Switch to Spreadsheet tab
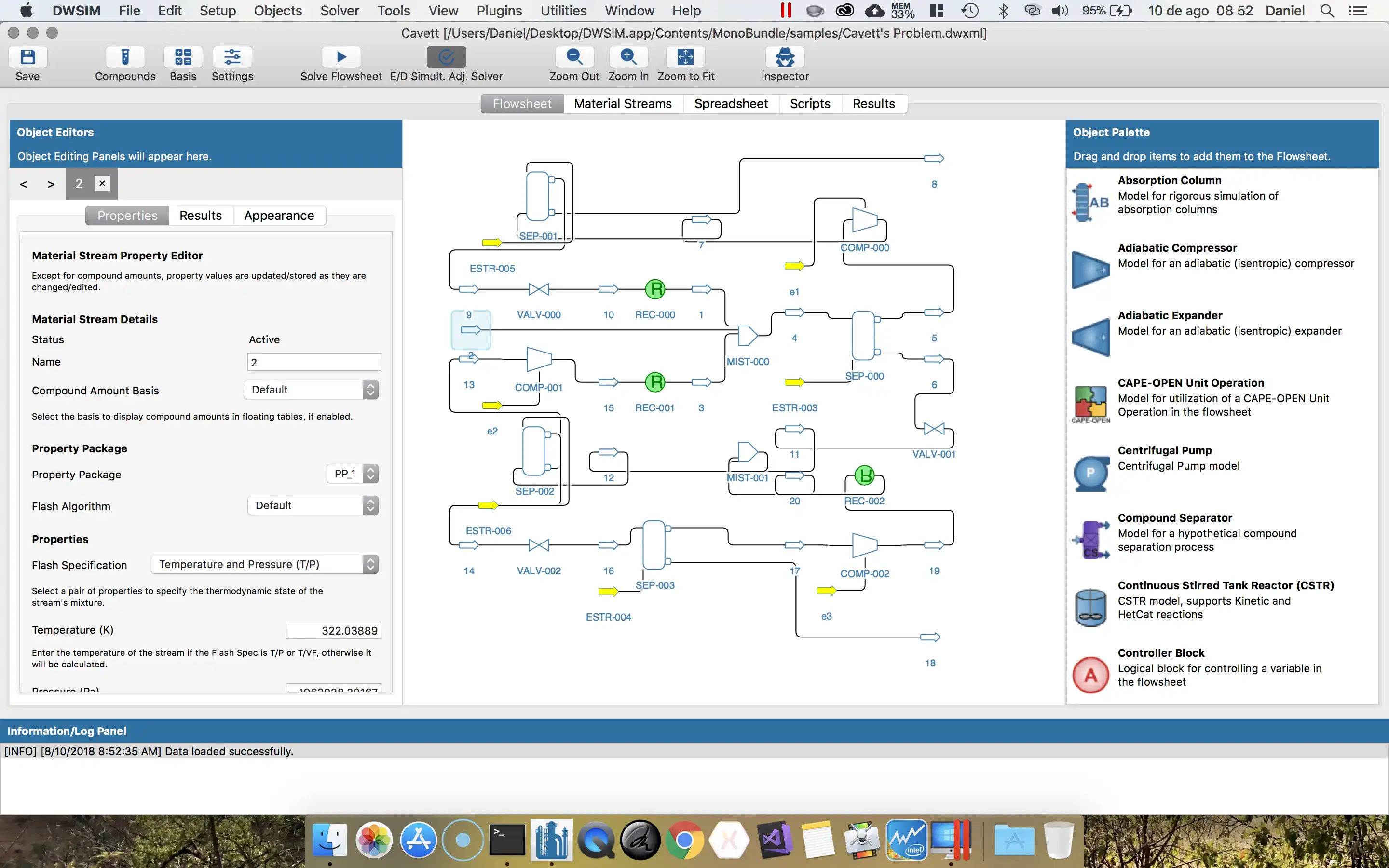 click(730, 103)
